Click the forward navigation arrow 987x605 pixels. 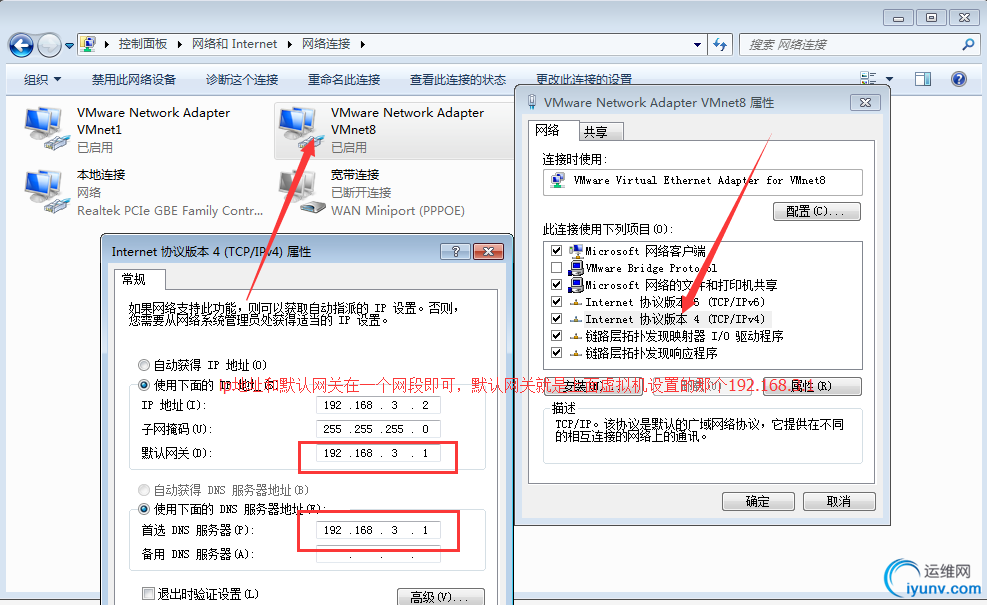pyautogui.click(x=49, y=45)
